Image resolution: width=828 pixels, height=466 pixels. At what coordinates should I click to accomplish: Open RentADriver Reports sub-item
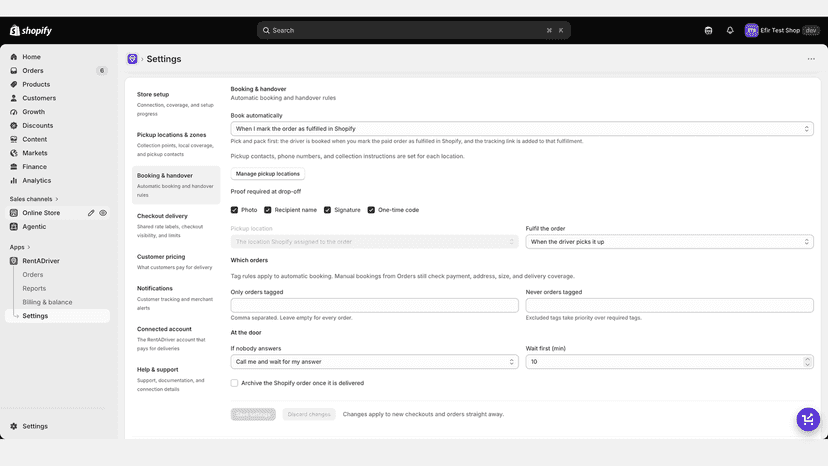[34, 288]
